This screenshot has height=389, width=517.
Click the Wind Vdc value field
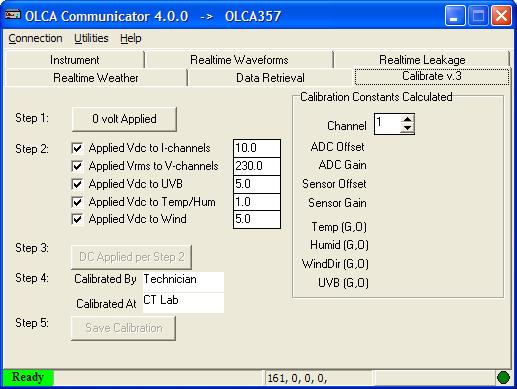[257, 219]
